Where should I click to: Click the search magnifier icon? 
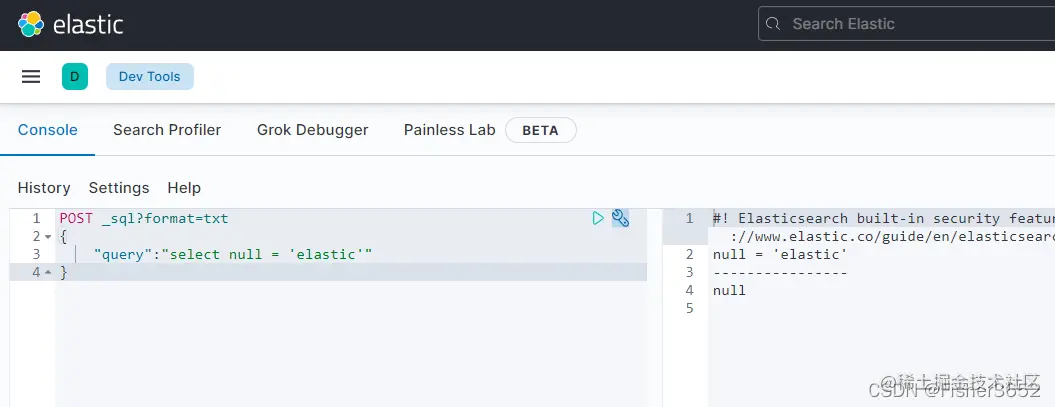(x=773, y=24)
